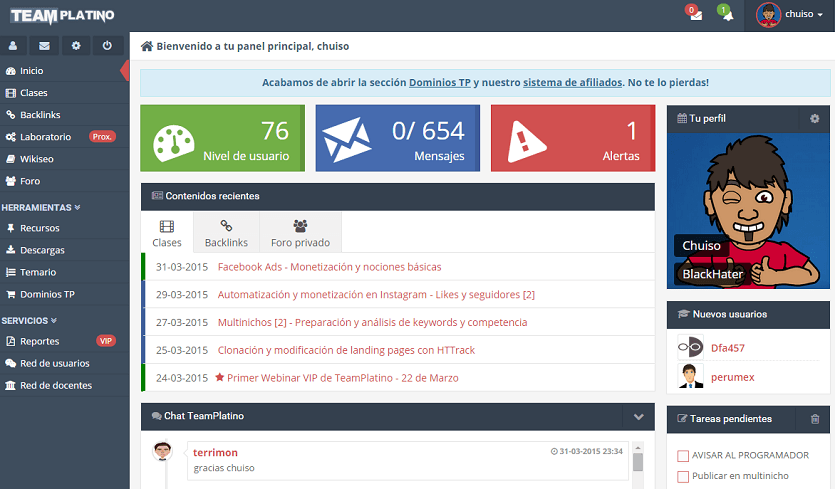Switch to the Backlinks content tab
This screenshot has height=489, width=835.
[x=226, y=233]
